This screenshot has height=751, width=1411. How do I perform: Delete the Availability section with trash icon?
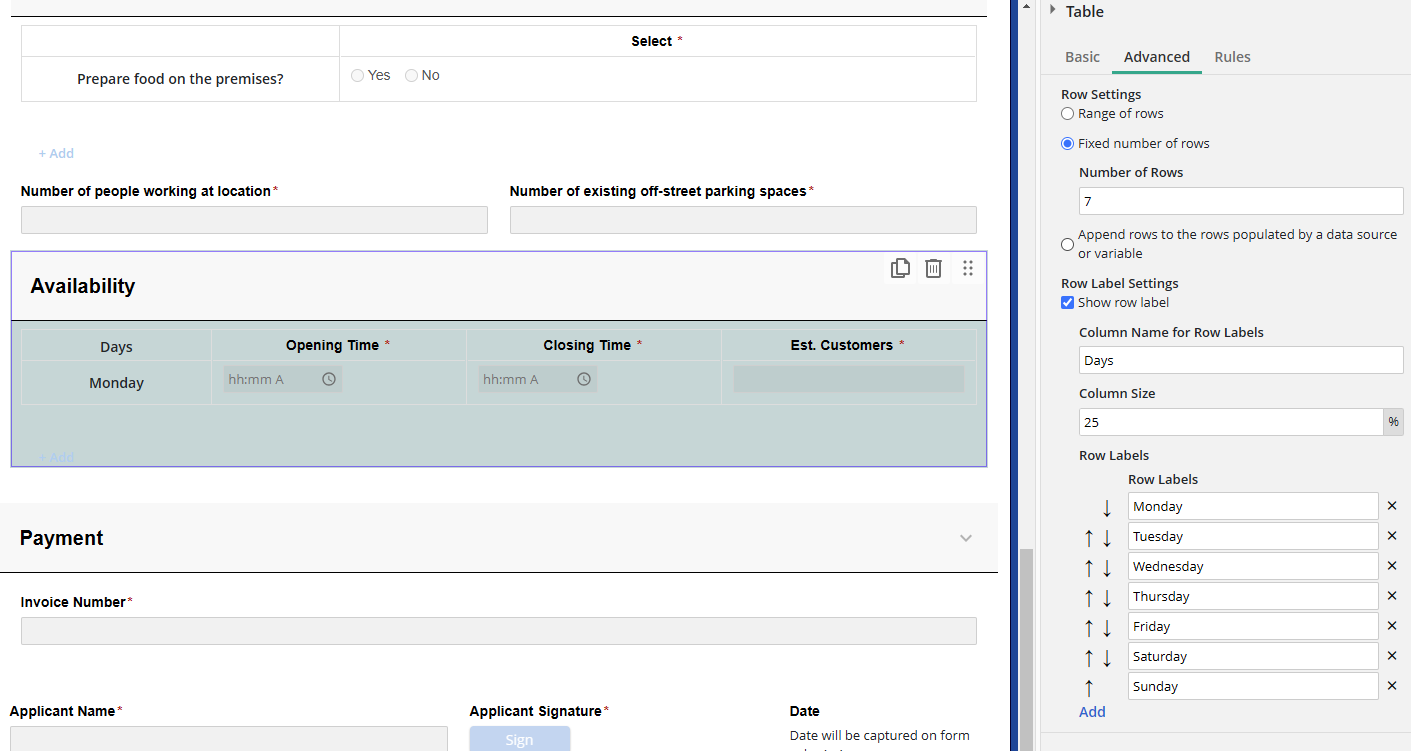[933, 268]
